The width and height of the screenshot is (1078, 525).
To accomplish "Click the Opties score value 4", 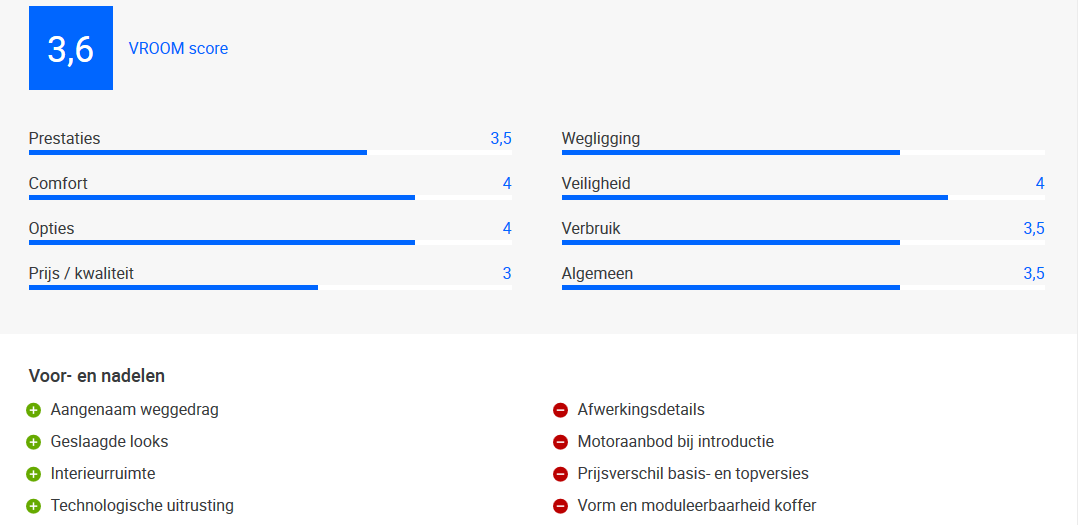I will click(x=507, y=229).
